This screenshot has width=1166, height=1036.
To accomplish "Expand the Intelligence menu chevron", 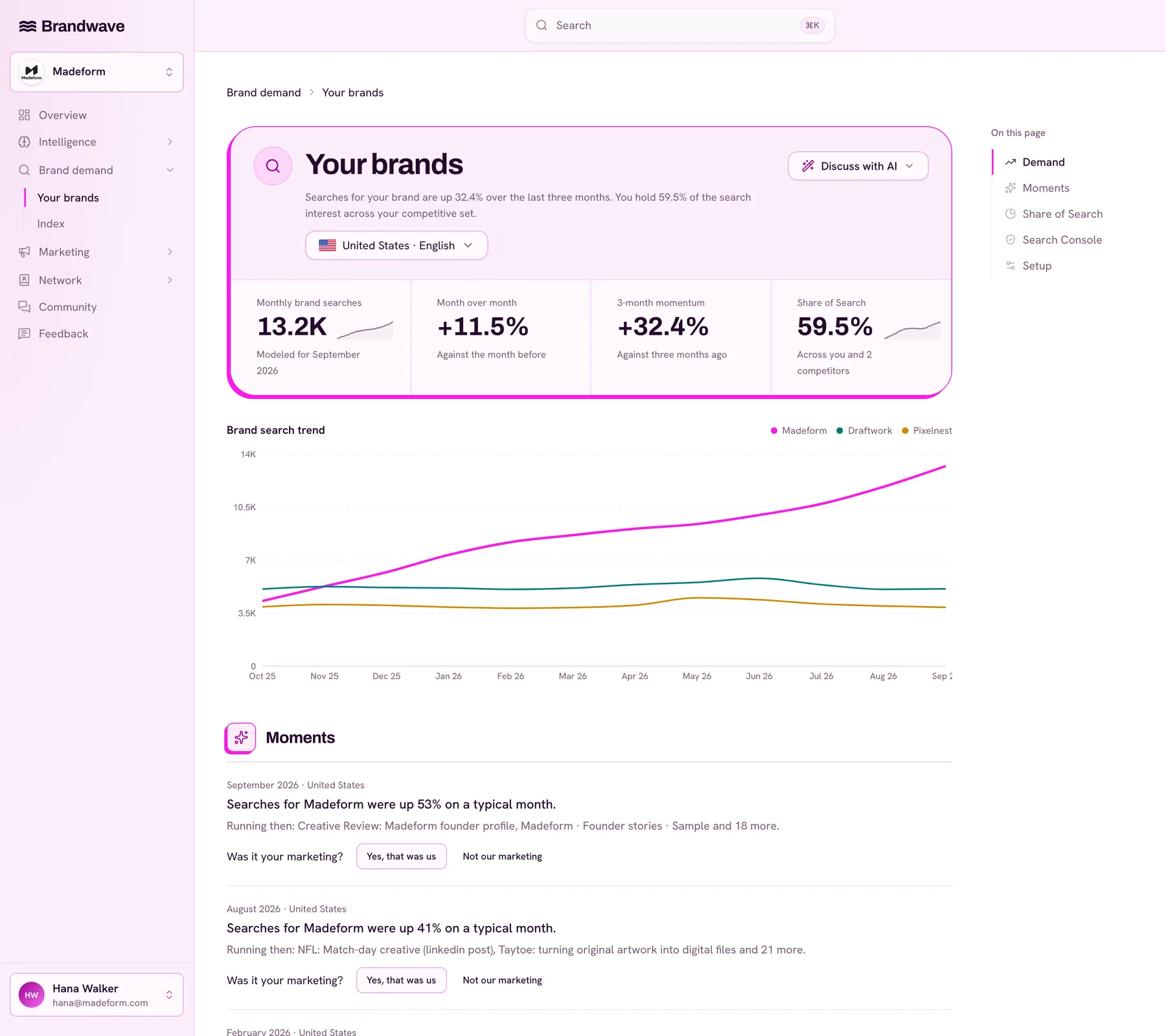I will [170, 142].
